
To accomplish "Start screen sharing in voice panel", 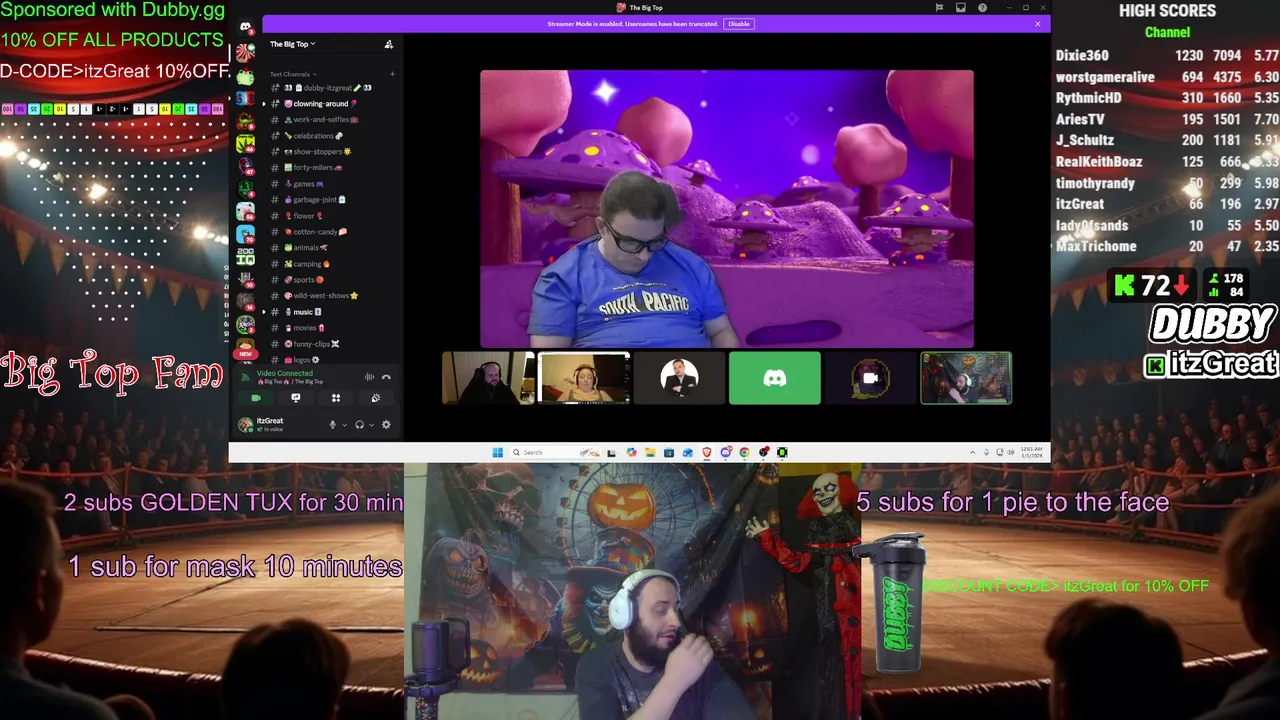I will click(296, 398).
